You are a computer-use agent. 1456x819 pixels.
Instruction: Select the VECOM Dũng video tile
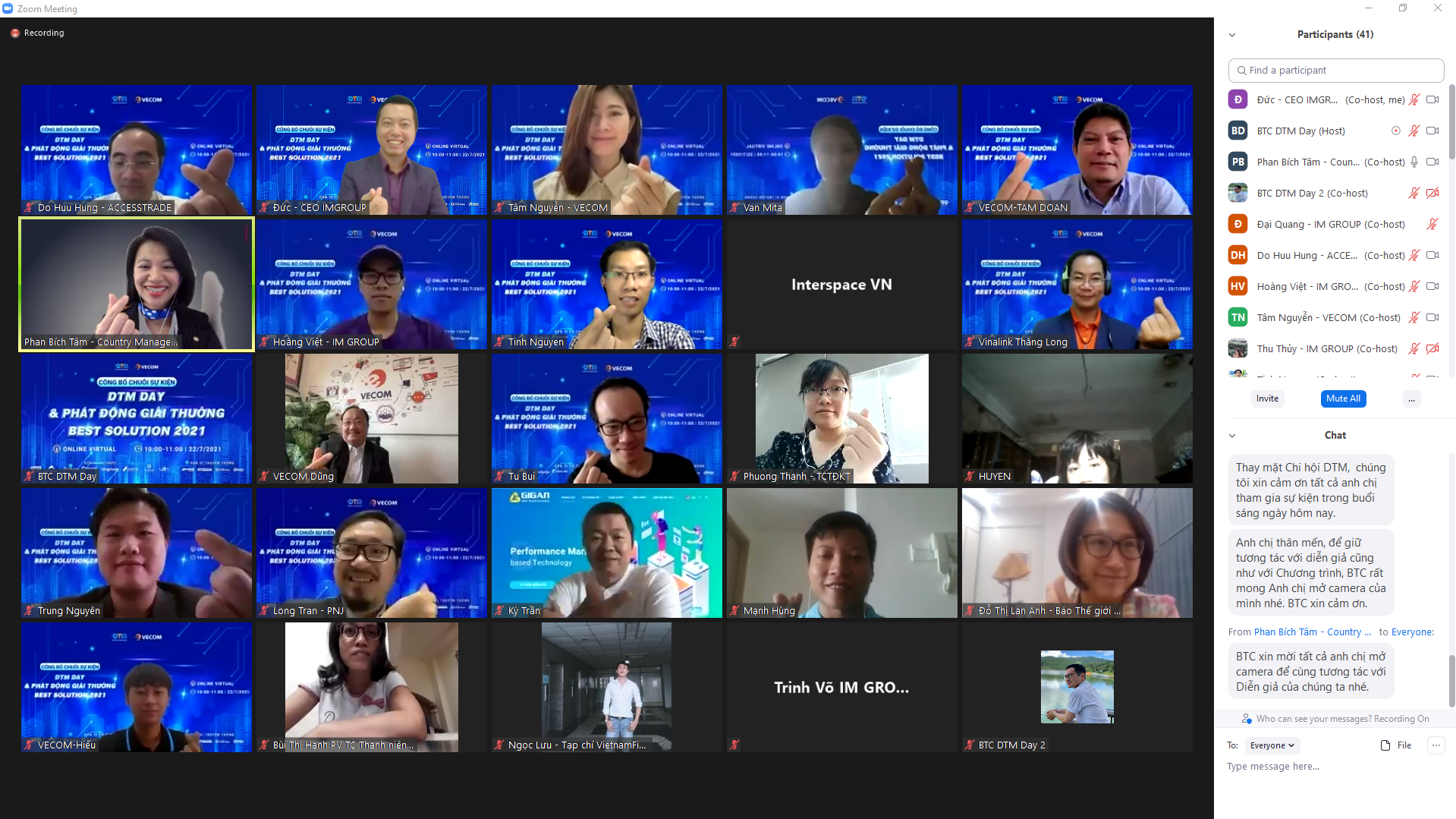(372, 419)
